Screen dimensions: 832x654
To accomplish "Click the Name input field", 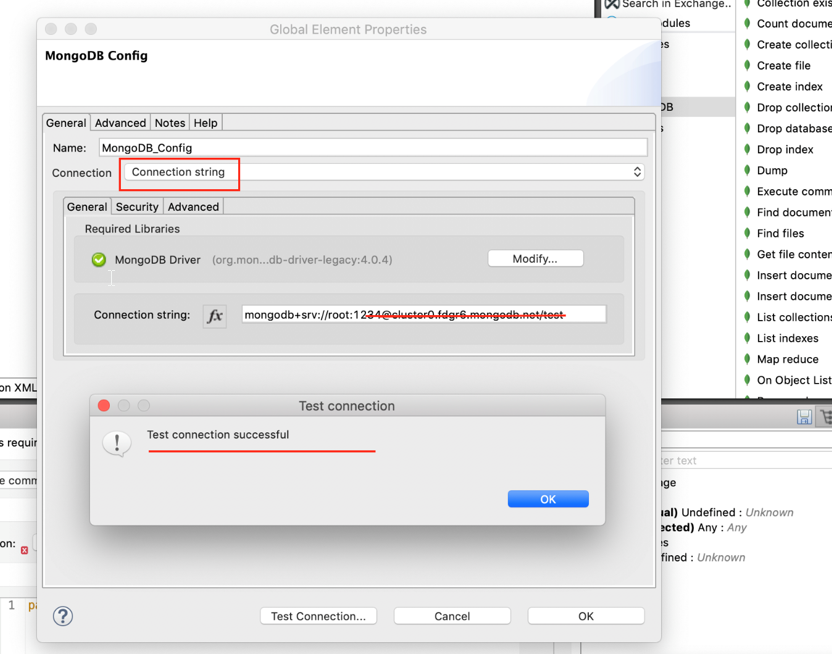I will 373,147.
